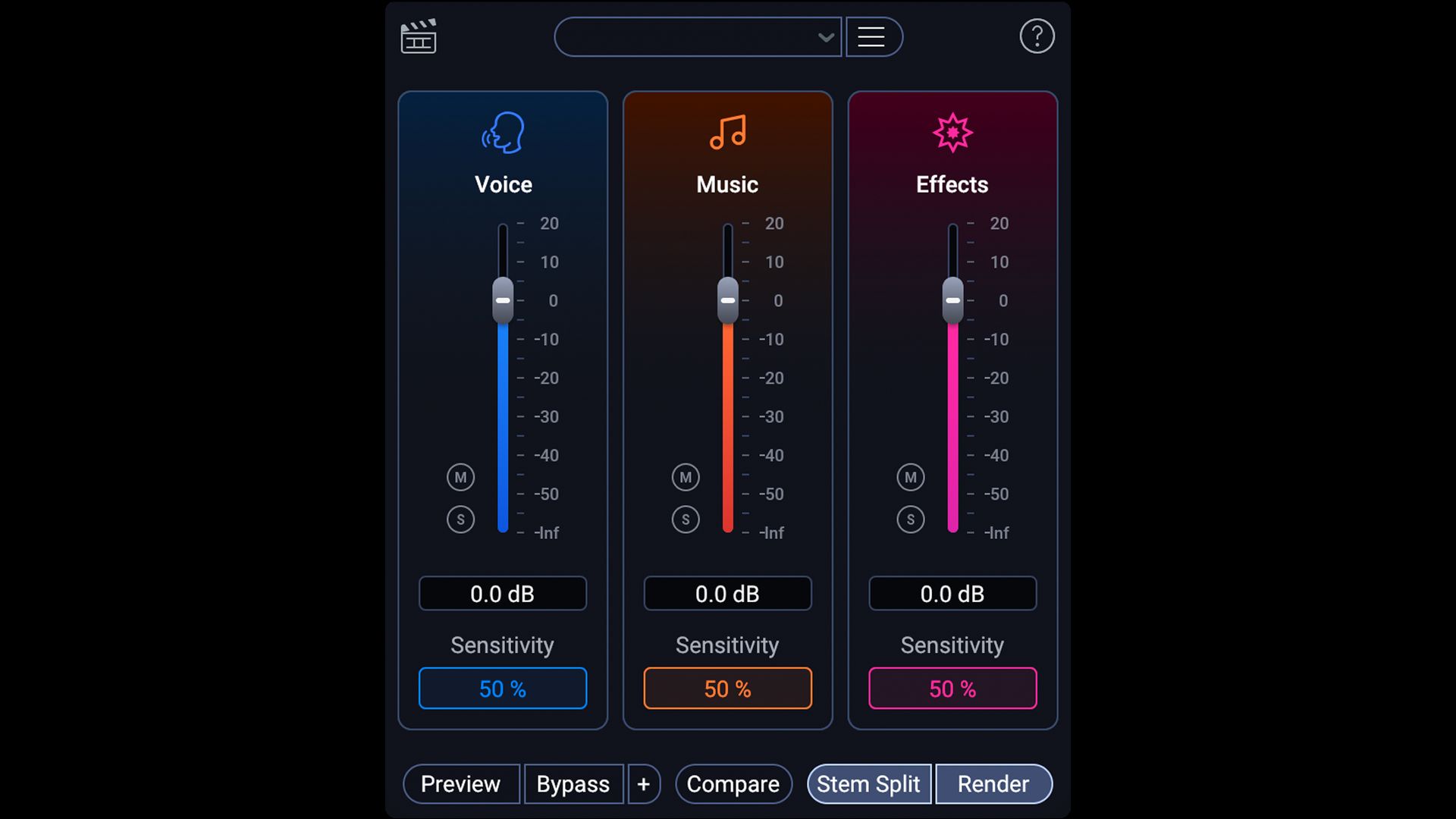Screen dimensions: 1456x819
Task: Solo the Effects stem
Action: pyautogui.click(x=910, y=519)
